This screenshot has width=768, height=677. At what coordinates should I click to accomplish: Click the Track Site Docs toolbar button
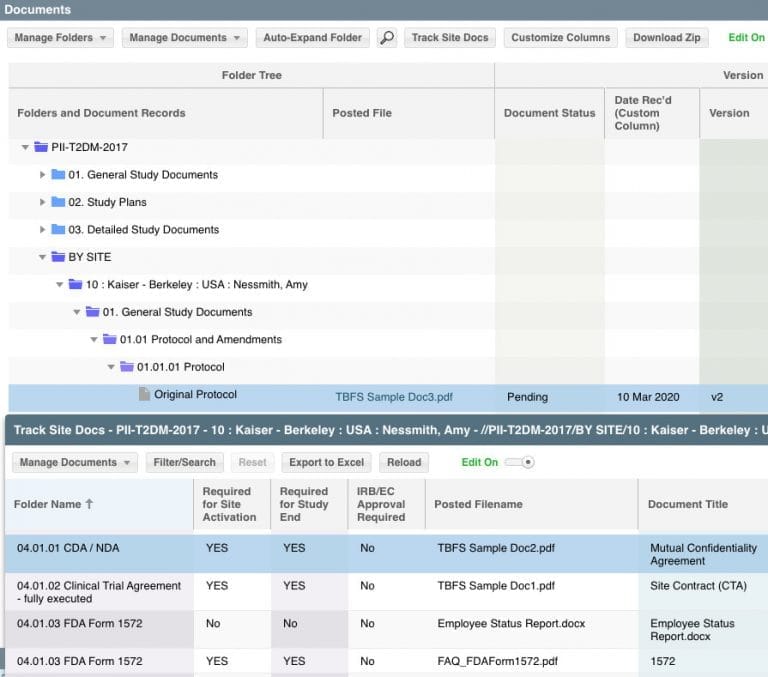pos(450,38)
